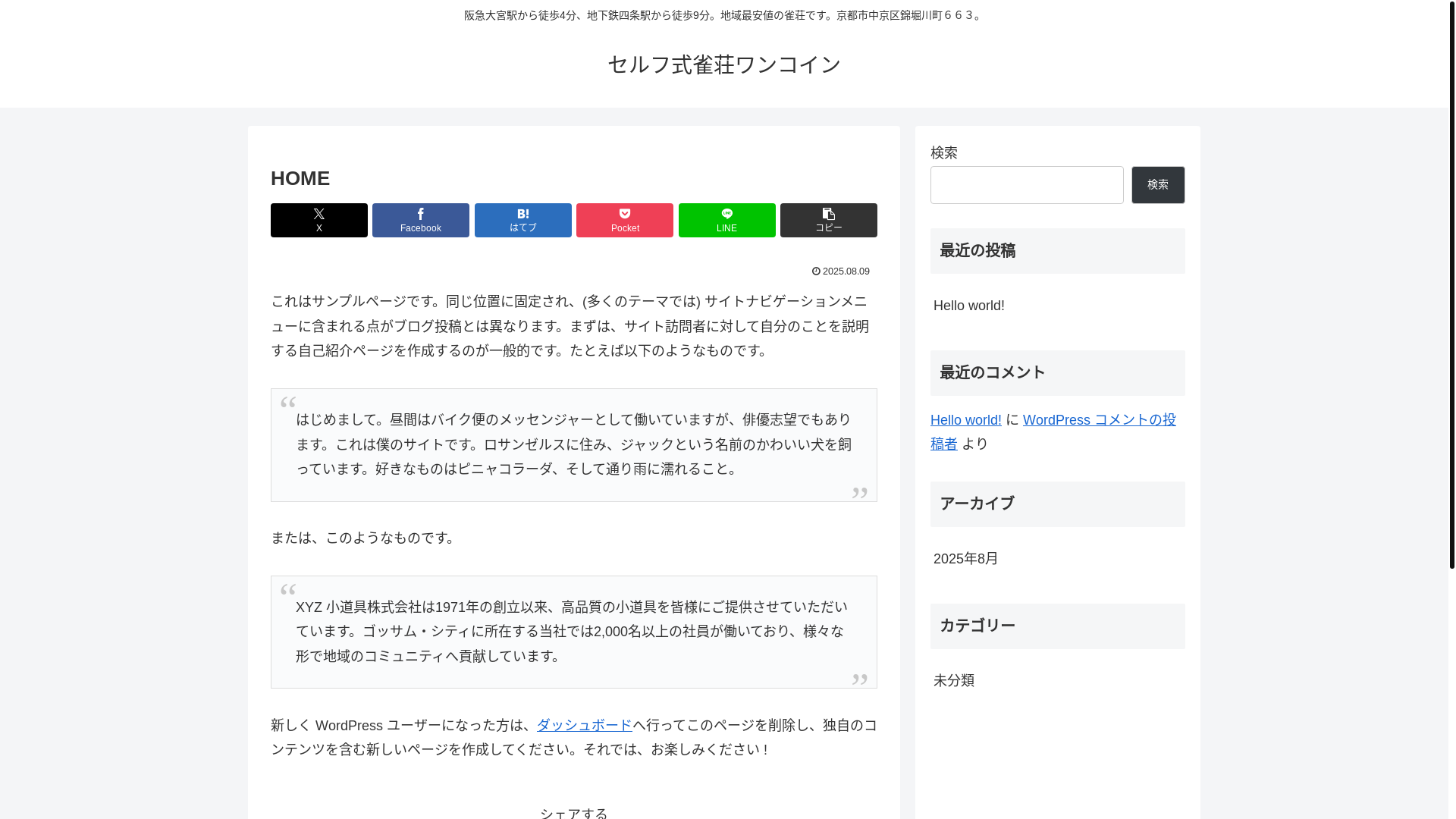
Task: Share the page on X
Action: (318, 220)
